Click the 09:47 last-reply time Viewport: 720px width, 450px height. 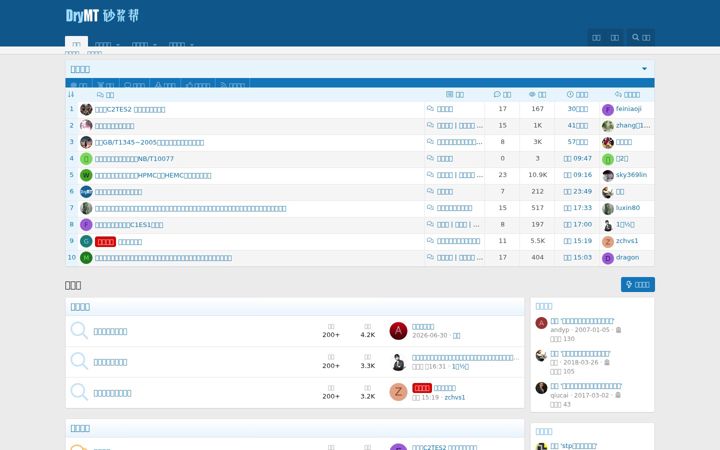[578, 158]
